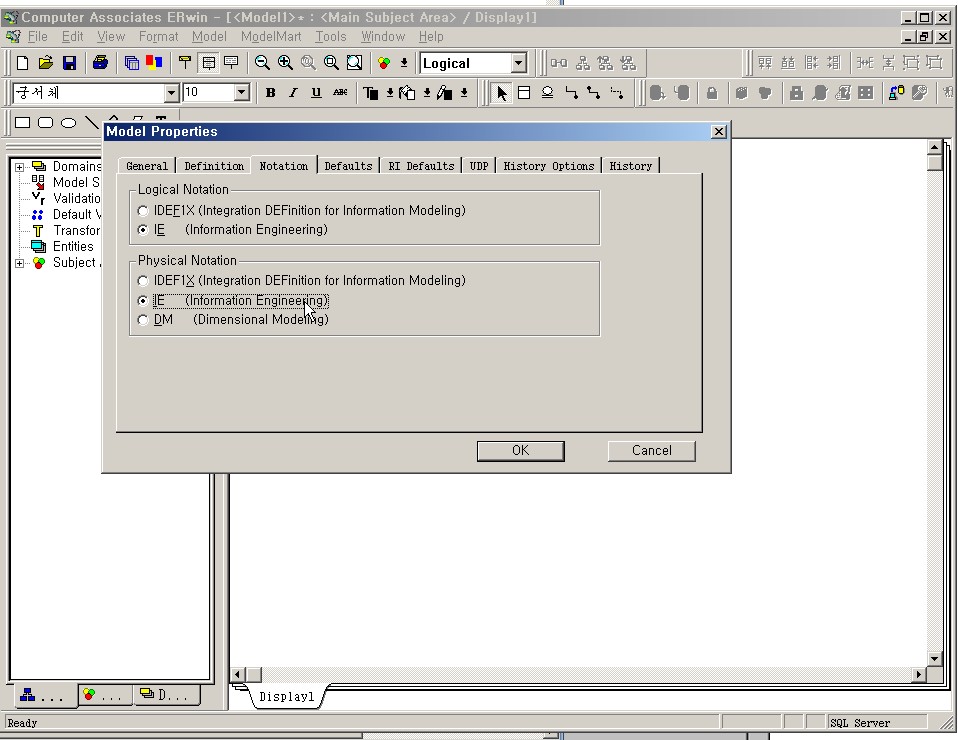This screenshot has width=958, height=740.
Task: Open the Tools menu
Action: point(331,37)
